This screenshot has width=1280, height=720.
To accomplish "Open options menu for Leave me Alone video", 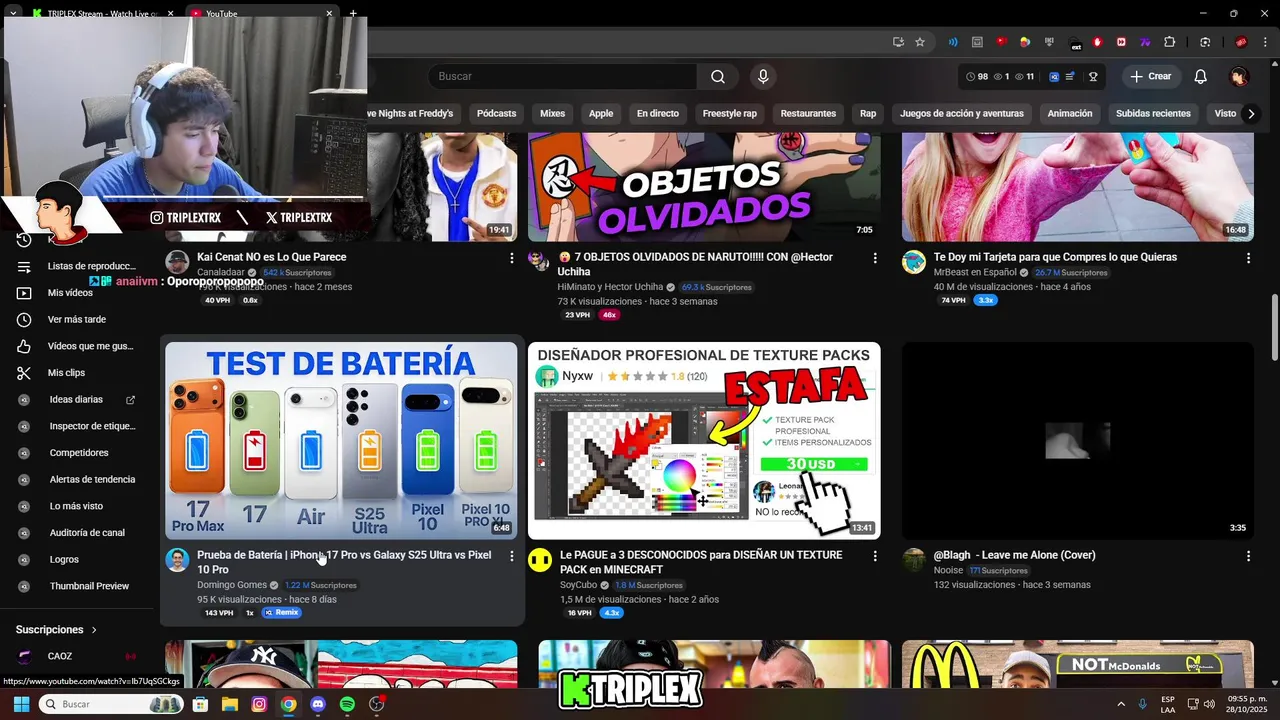I will 1248,556.
